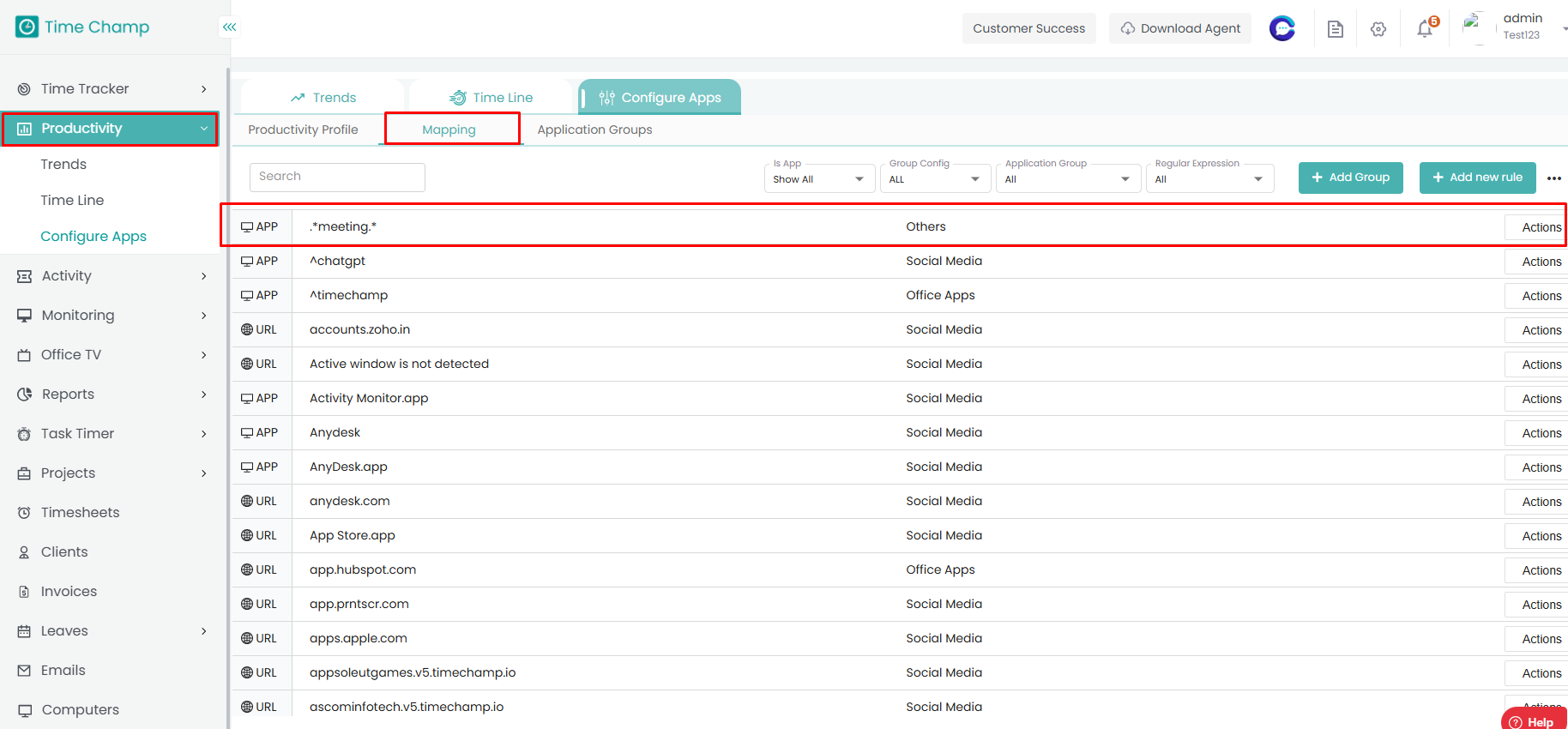1568x729 pixels.
Task: Select the Mapping sub-tab
Action: tap(449, 130)
